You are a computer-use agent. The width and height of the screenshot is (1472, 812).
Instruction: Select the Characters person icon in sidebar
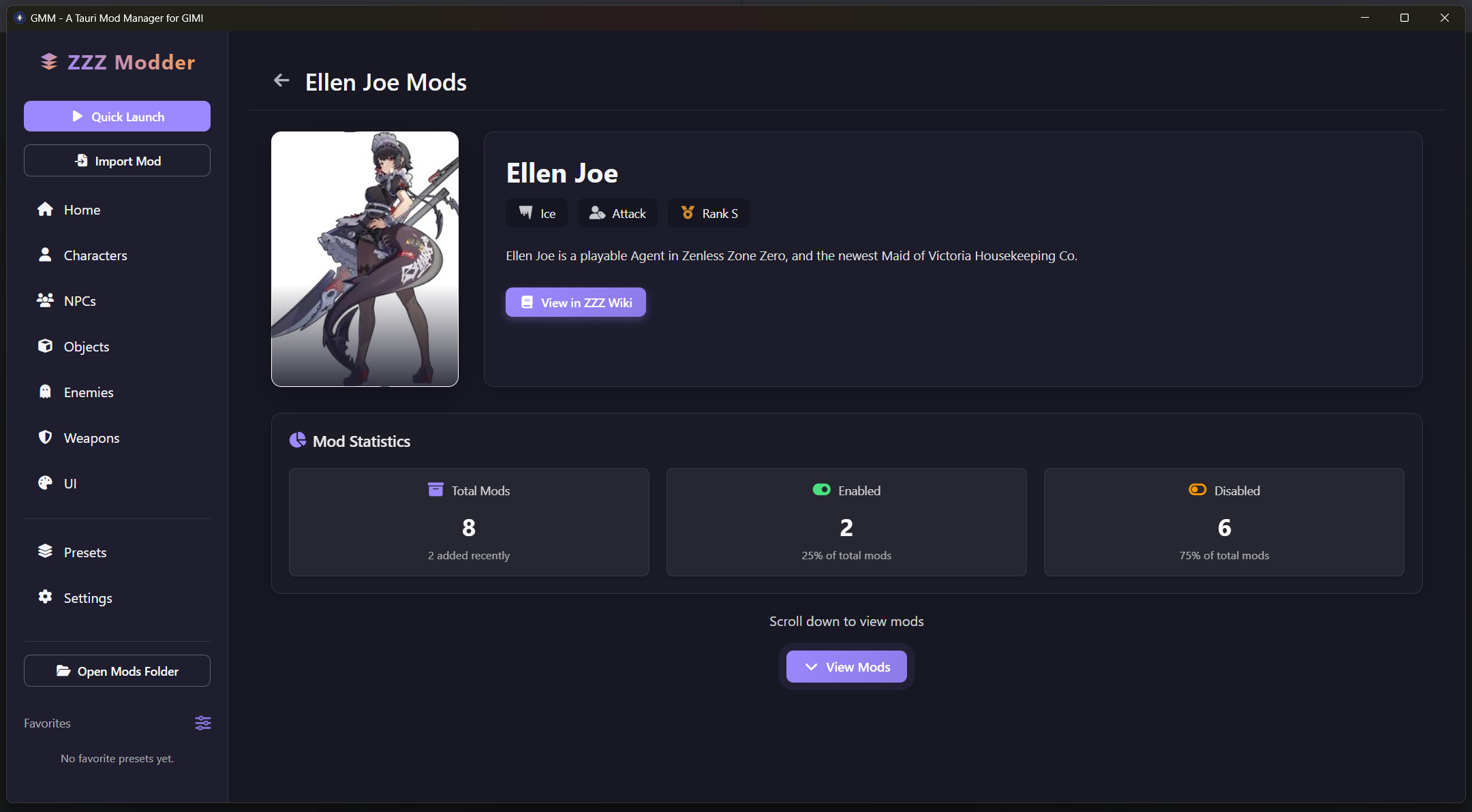click(45, 255)
